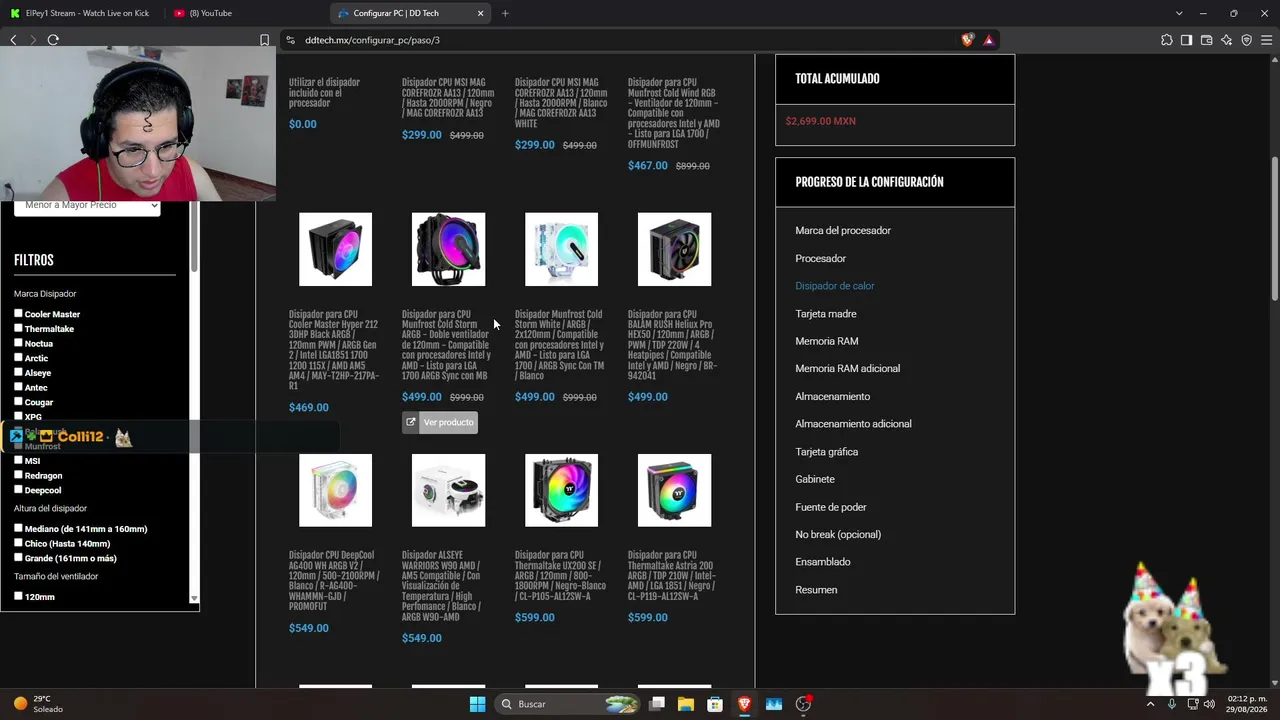Bookmark this page with the bookmark icon
Screen dimensions: 1280x720
pos(264,40)
